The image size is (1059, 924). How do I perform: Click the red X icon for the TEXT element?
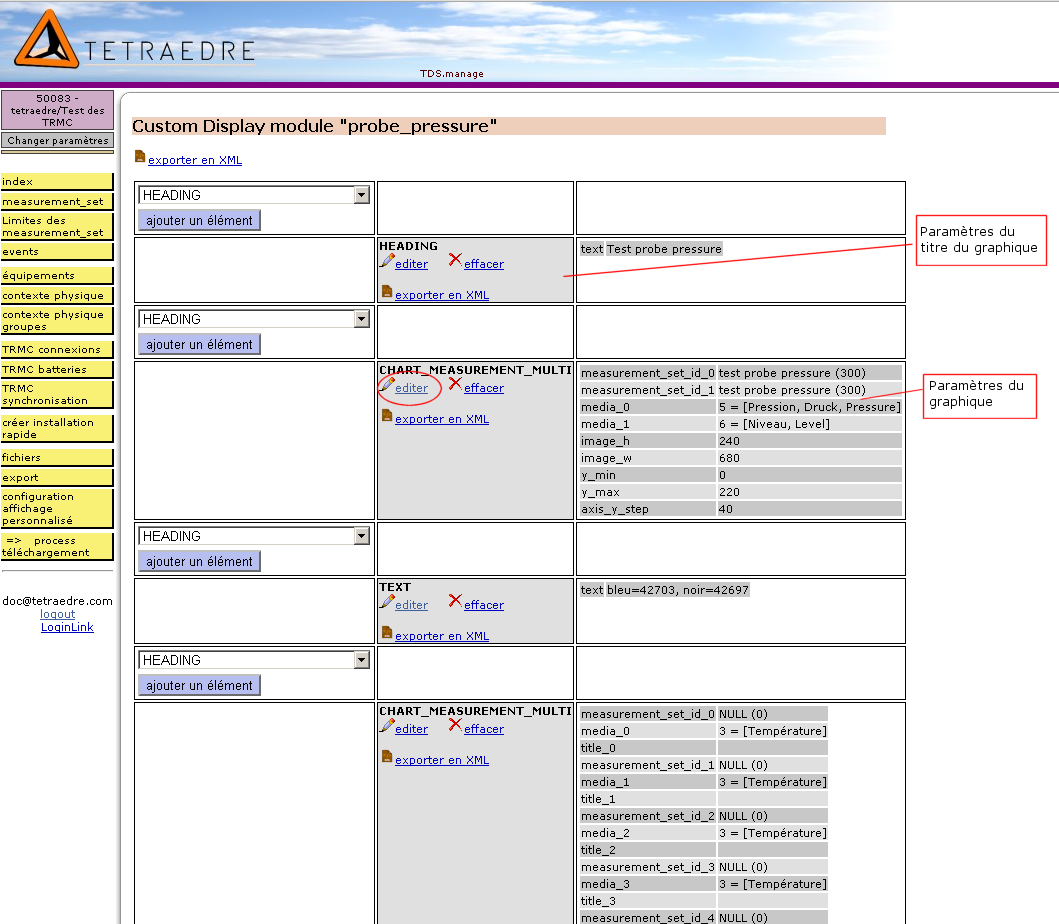455,601
